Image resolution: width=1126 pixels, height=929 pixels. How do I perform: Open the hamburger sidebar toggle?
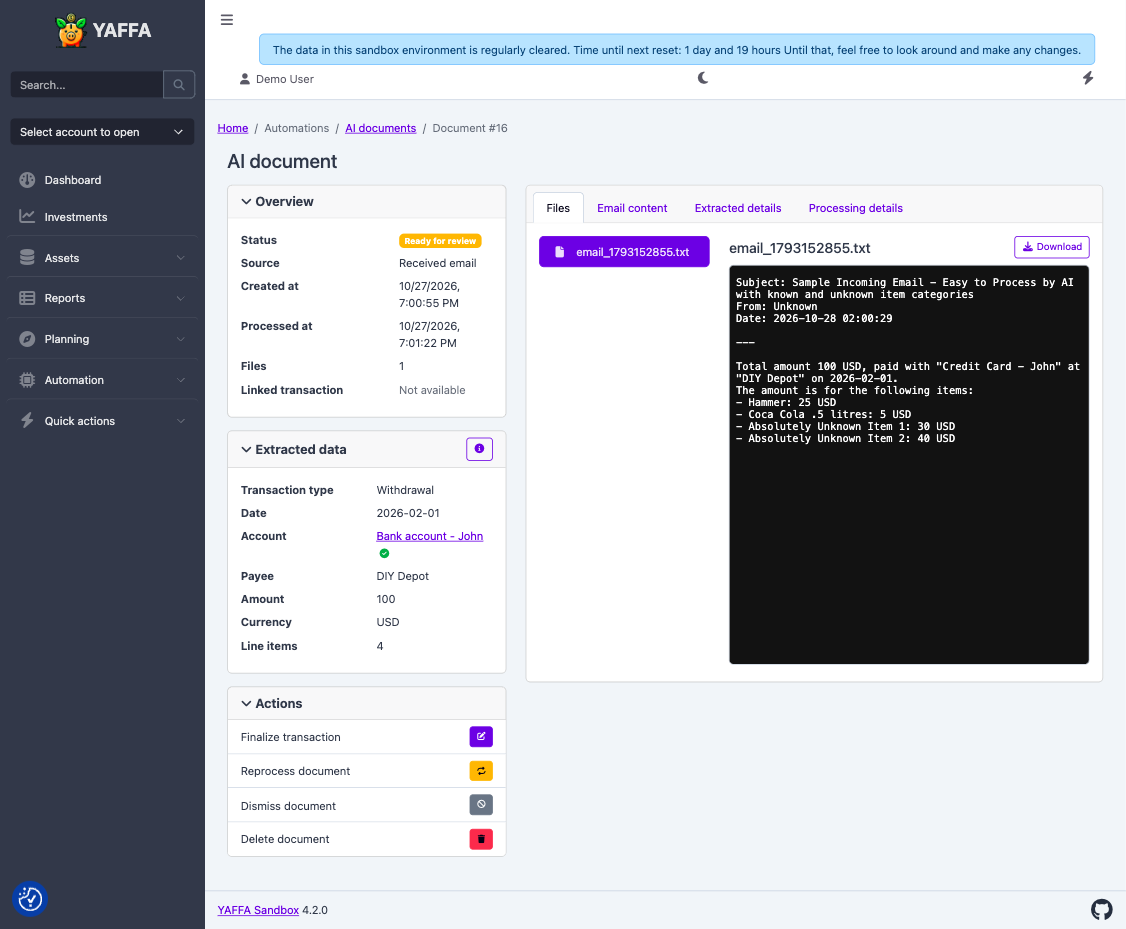click(x=227, y=19)
